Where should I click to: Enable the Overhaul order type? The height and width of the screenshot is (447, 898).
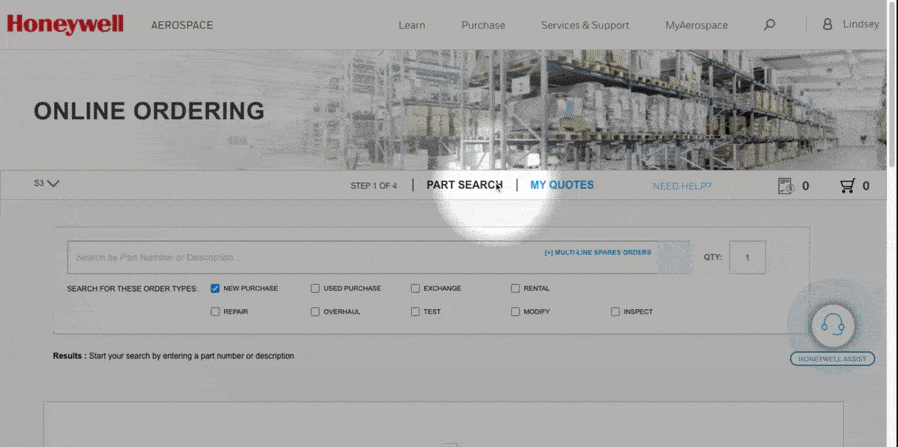[x=315, y=312]
